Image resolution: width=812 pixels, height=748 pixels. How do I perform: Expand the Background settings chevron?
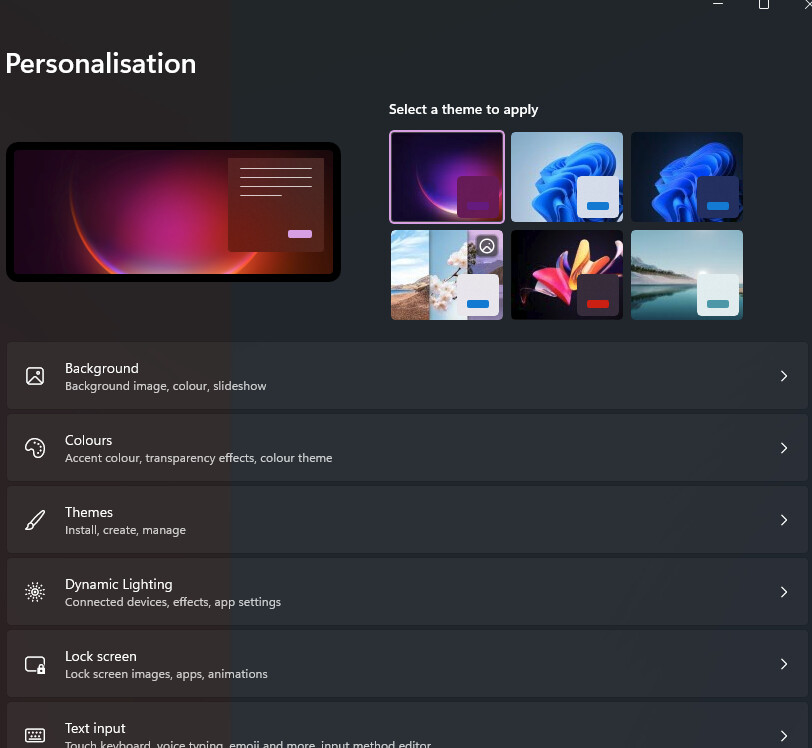[784, 376]
